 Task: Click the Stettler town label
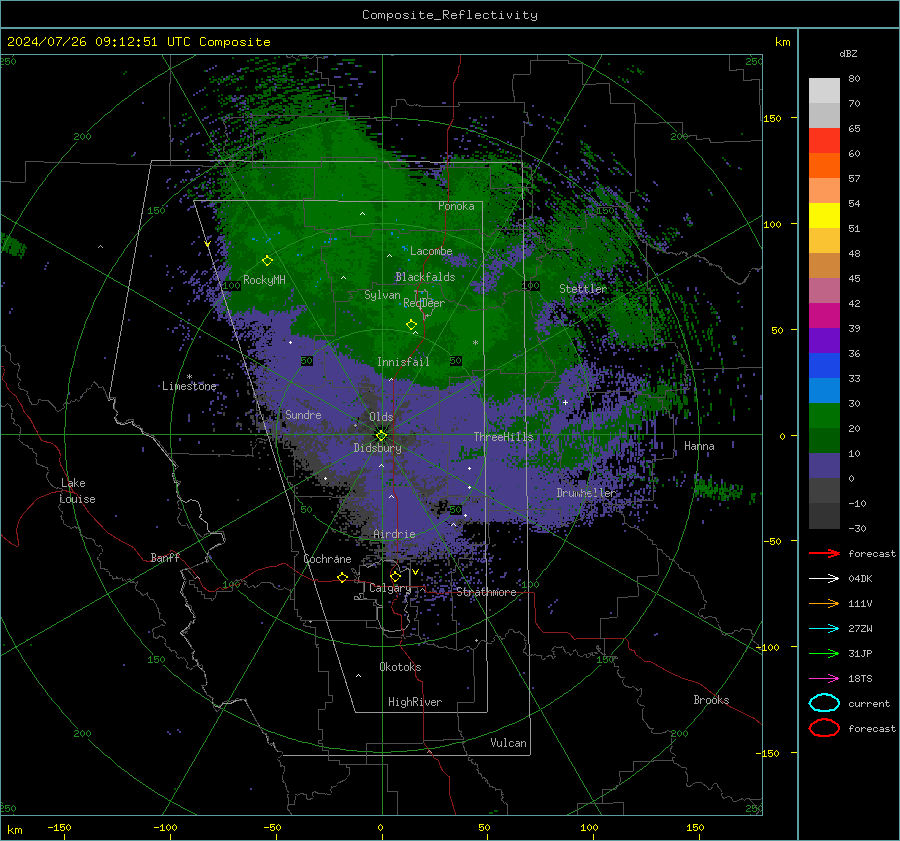point(583,289)
